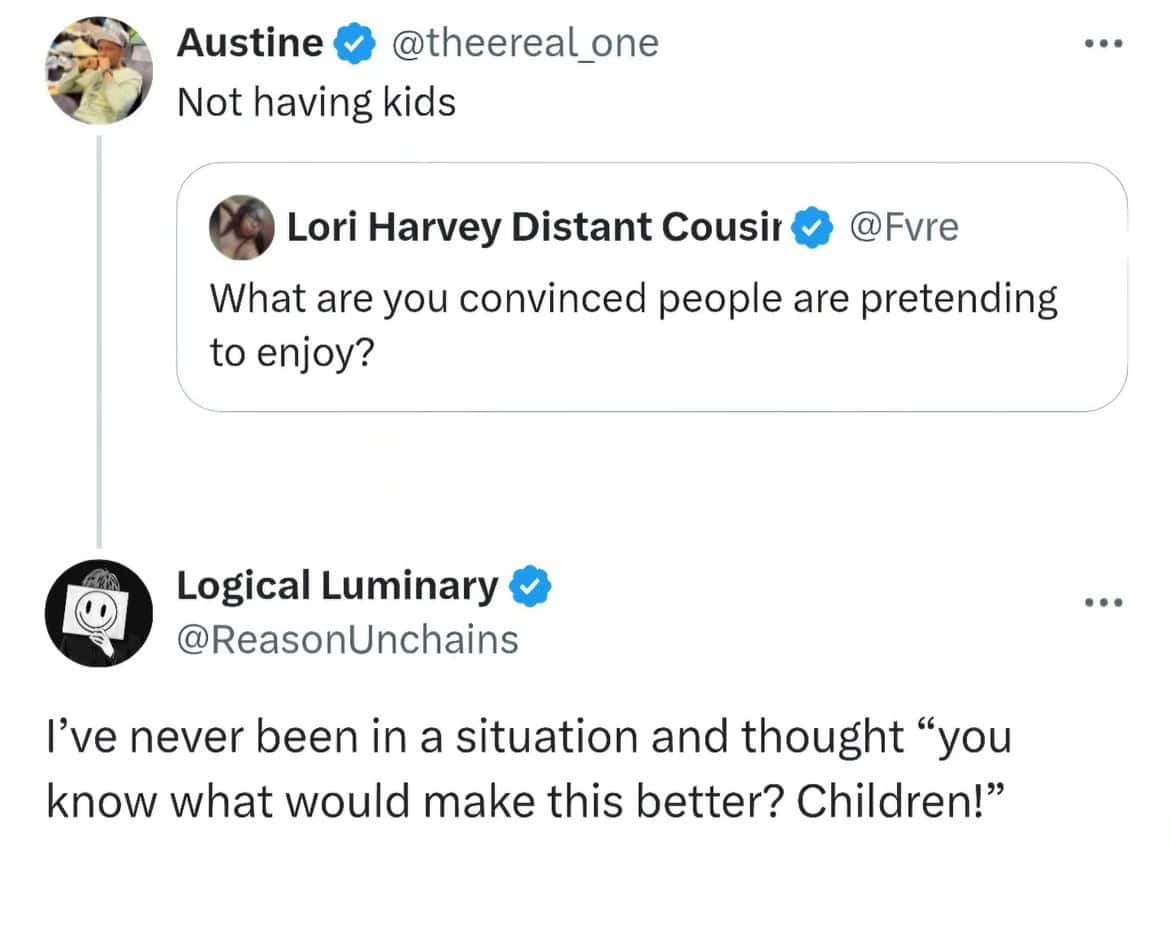
Task: Visit the @ReasonUnchains handle
Action: [x=348, y=639]
